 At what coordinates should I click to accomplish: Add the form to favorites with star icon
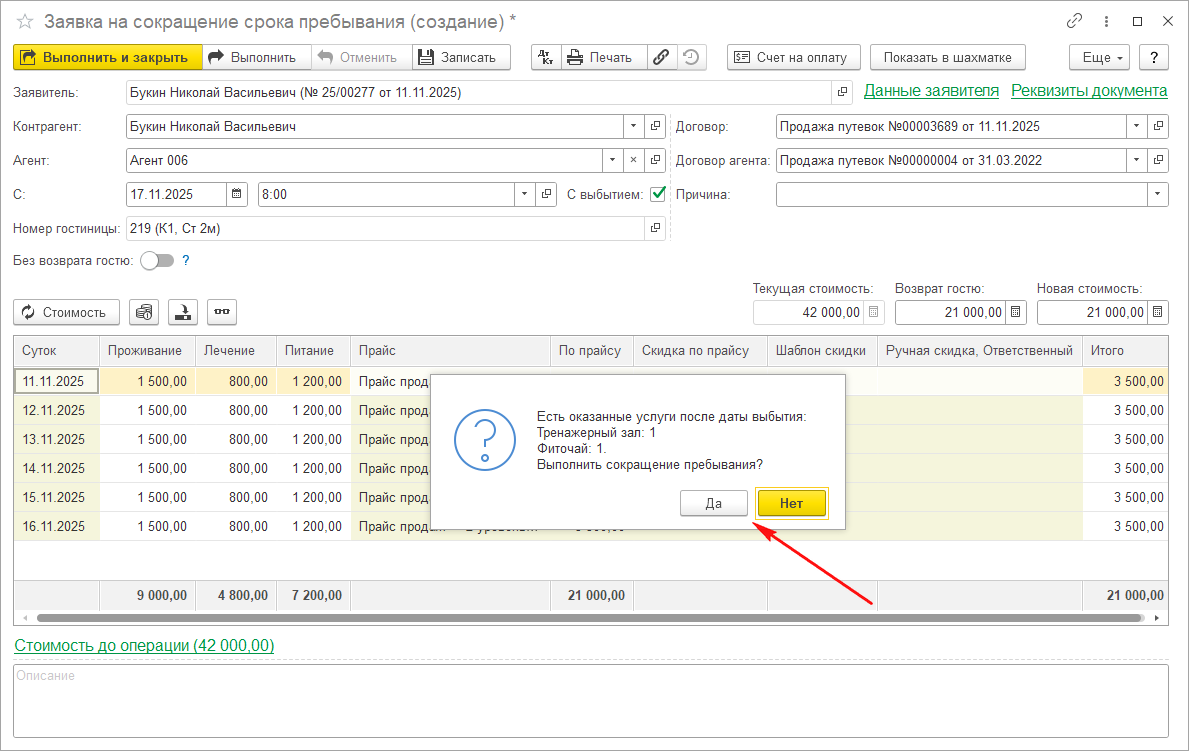coord(24,21)
